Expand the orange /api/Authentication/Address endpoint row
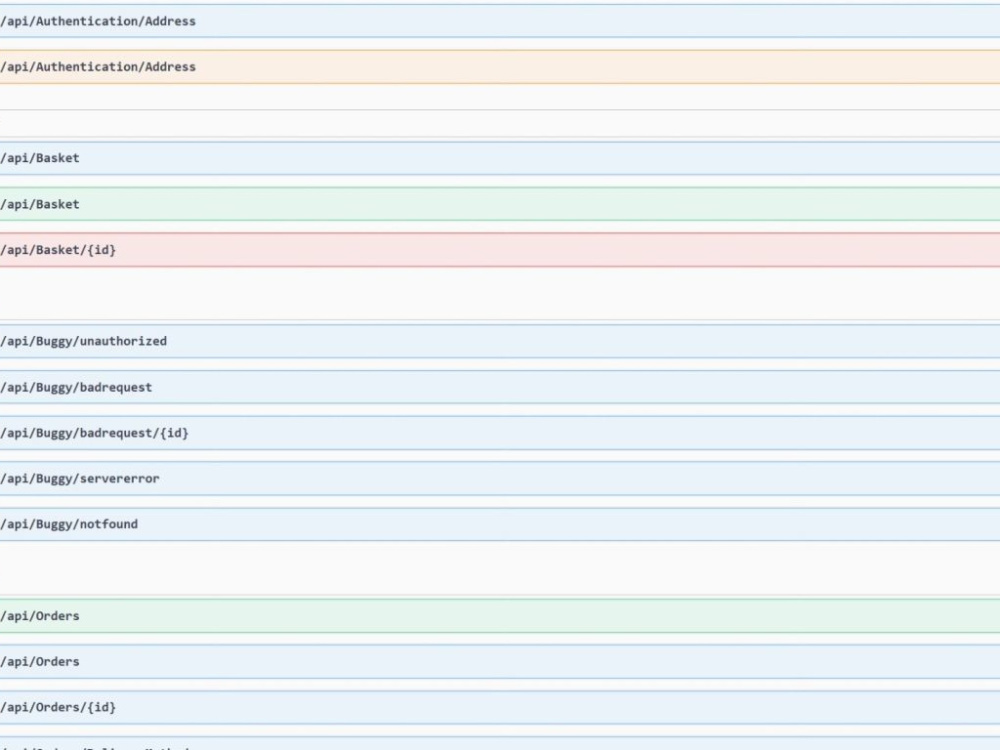The image size is (1000, 750). (500, 67)
